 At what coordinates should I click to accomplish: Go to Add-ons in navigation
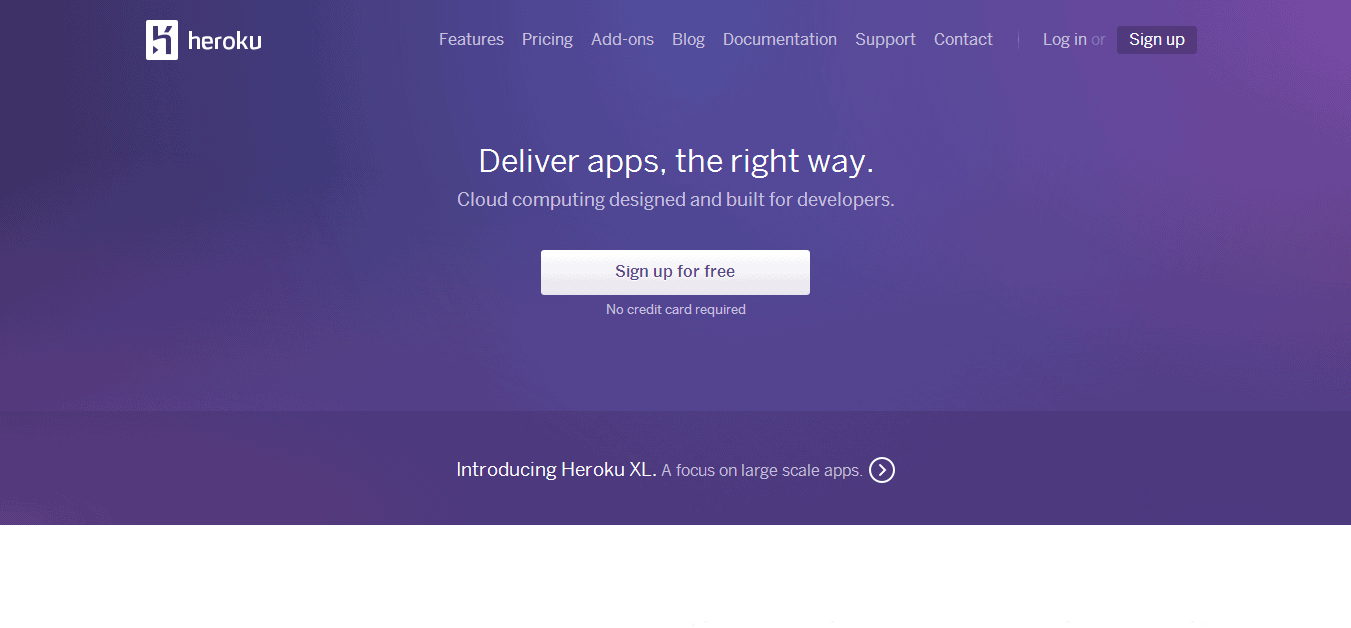click(622, 40)
